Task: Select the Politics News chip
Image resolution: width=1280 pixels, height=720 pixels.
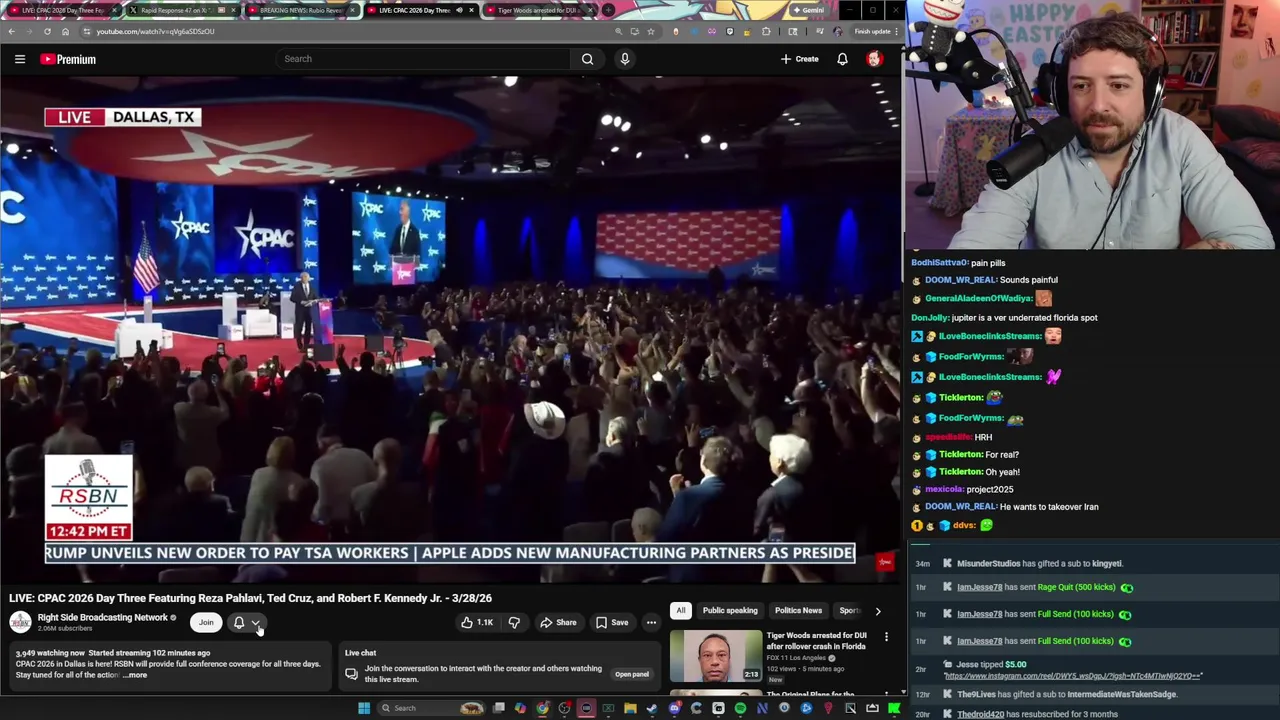Action: [x=798, y=610]
